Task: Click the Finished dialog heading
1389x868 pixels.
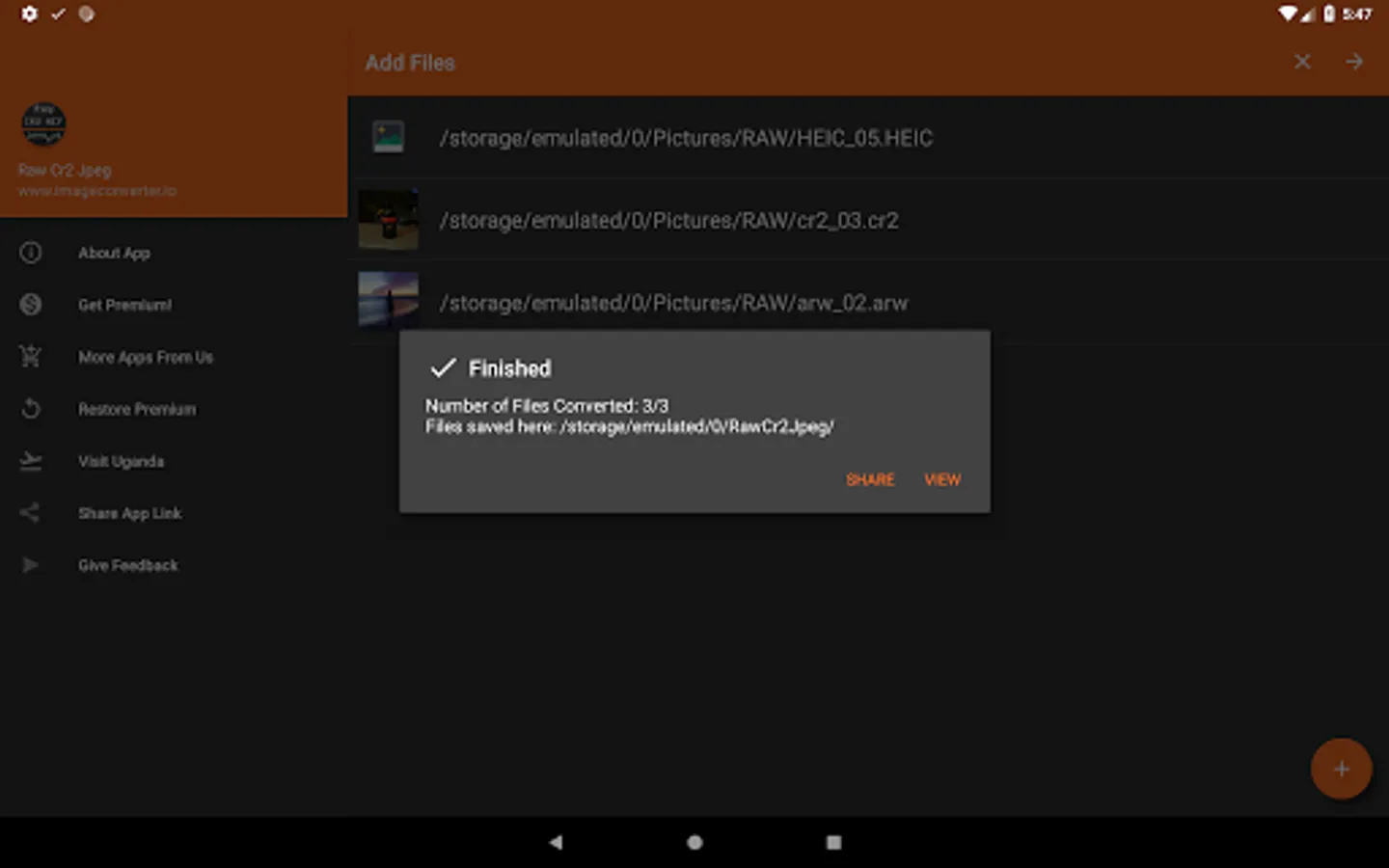Action: tap(509, 368)
